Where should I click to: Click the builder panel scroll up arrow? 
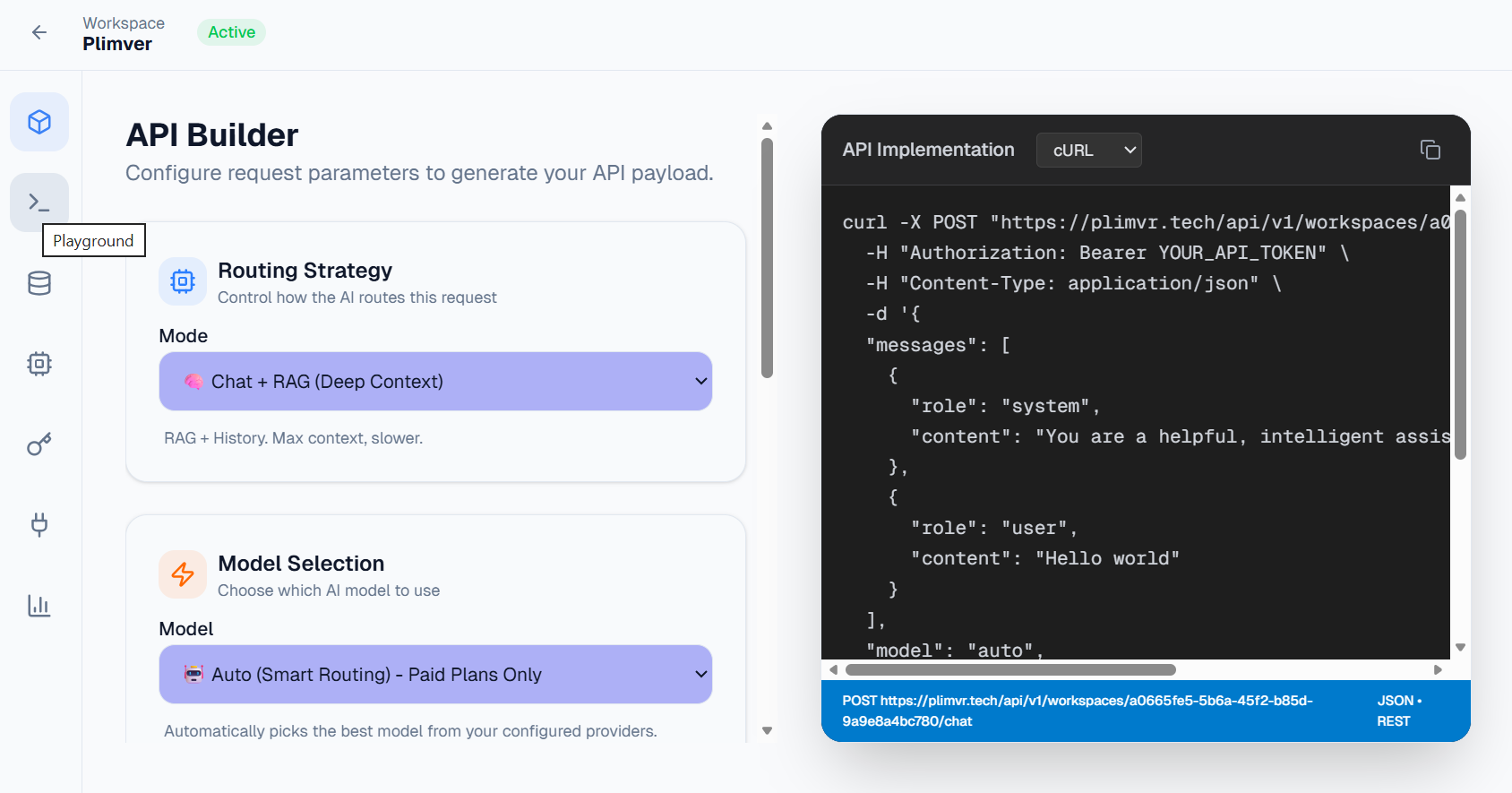click(767, 126)
